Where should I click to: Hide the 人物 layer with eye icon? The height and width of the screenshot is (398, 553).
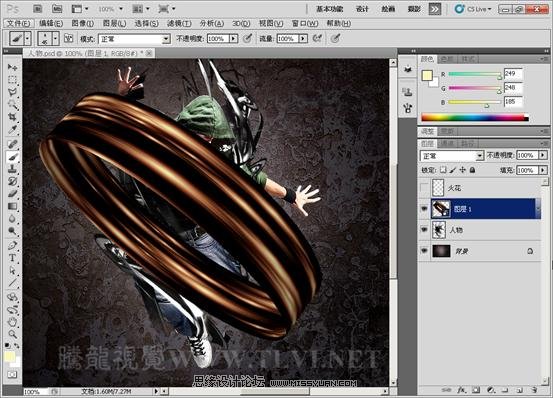[x=424, y=230]
